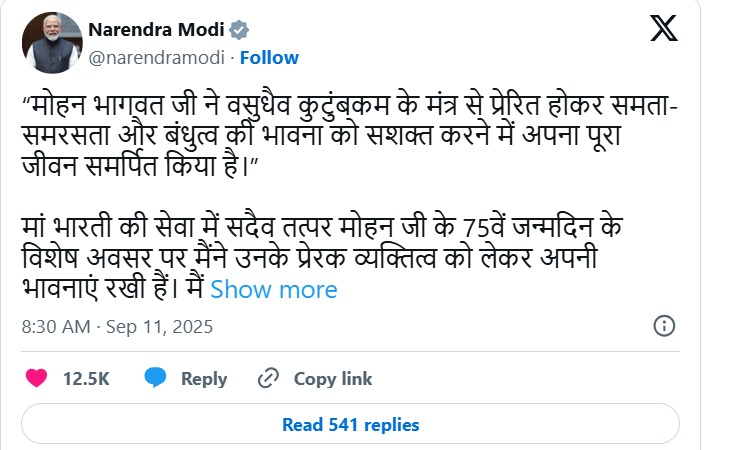
Task: Like the post with the heart icon
Action: (36, 378)
